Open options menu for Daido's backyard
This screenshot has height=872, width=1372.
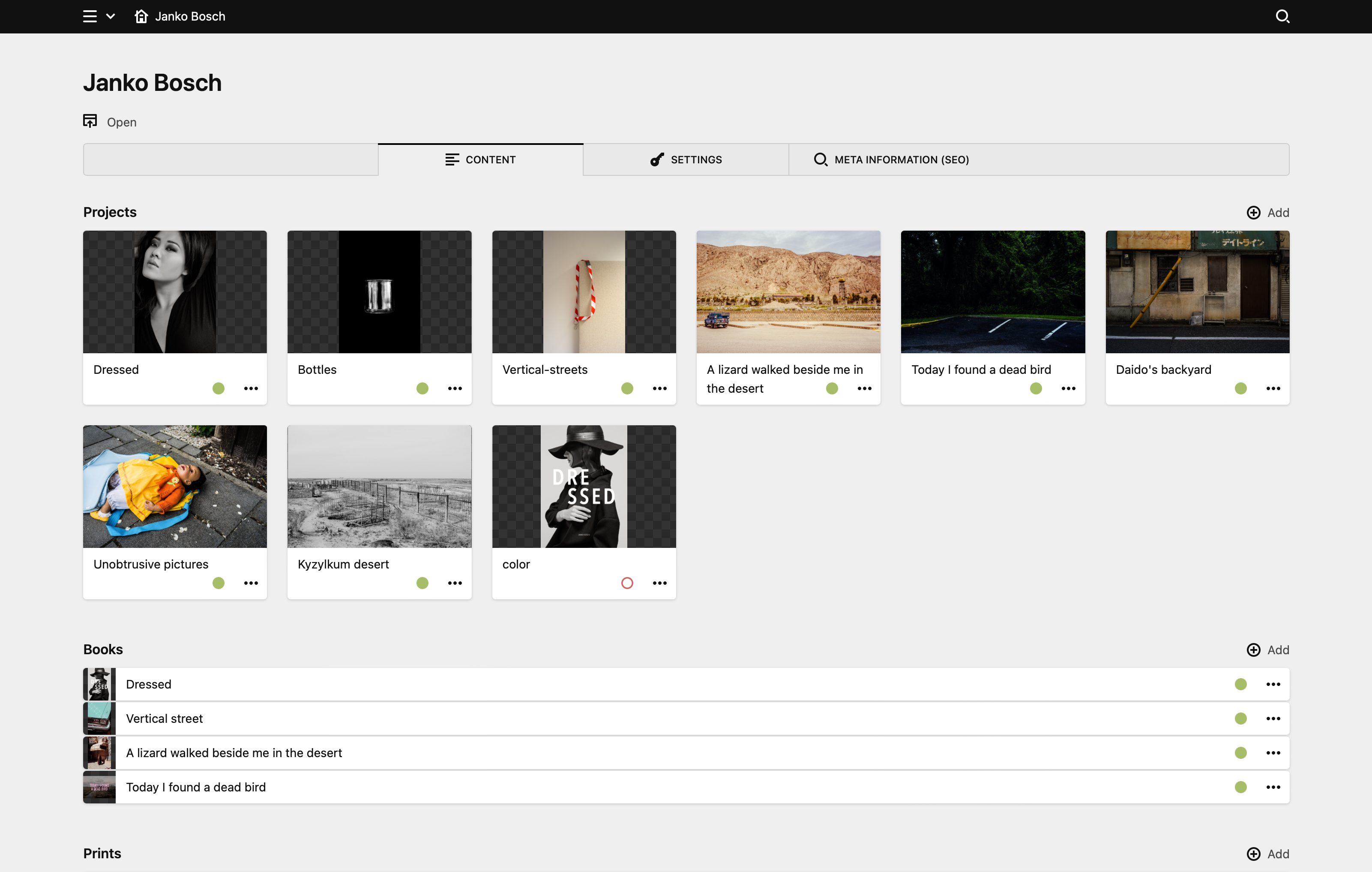coord(1273,389)
